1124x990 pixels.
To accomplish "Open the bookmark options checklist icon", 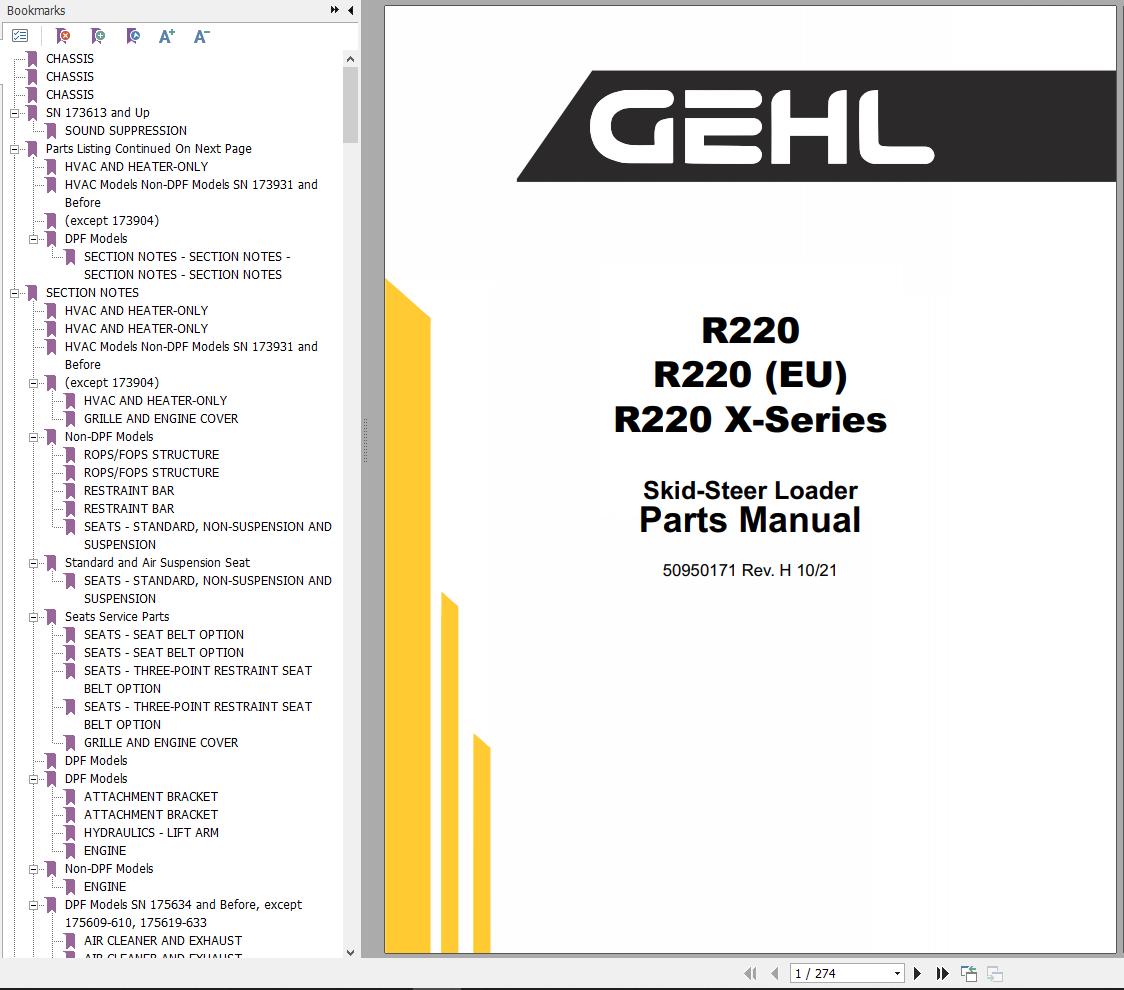I will pos(20,36).
